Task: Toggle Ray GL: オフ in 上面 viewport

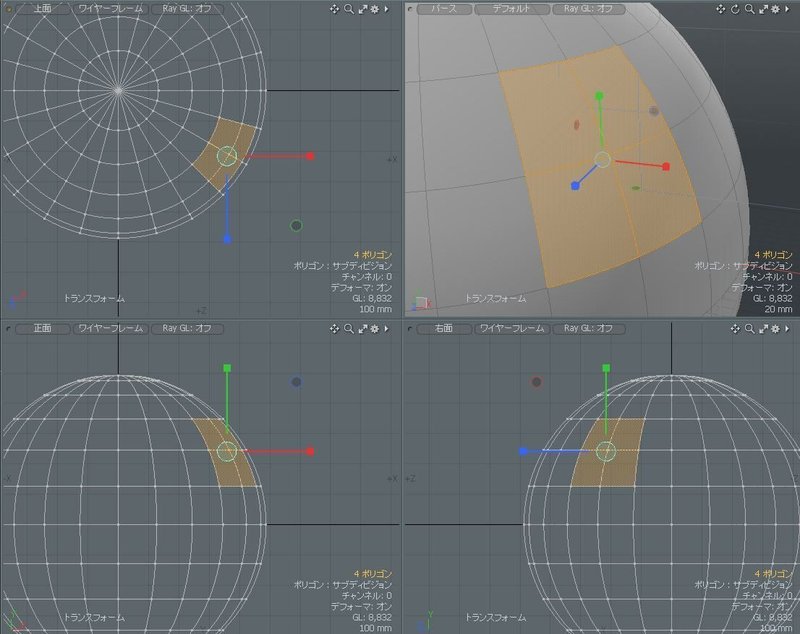Action: click(x=187, y=9)
